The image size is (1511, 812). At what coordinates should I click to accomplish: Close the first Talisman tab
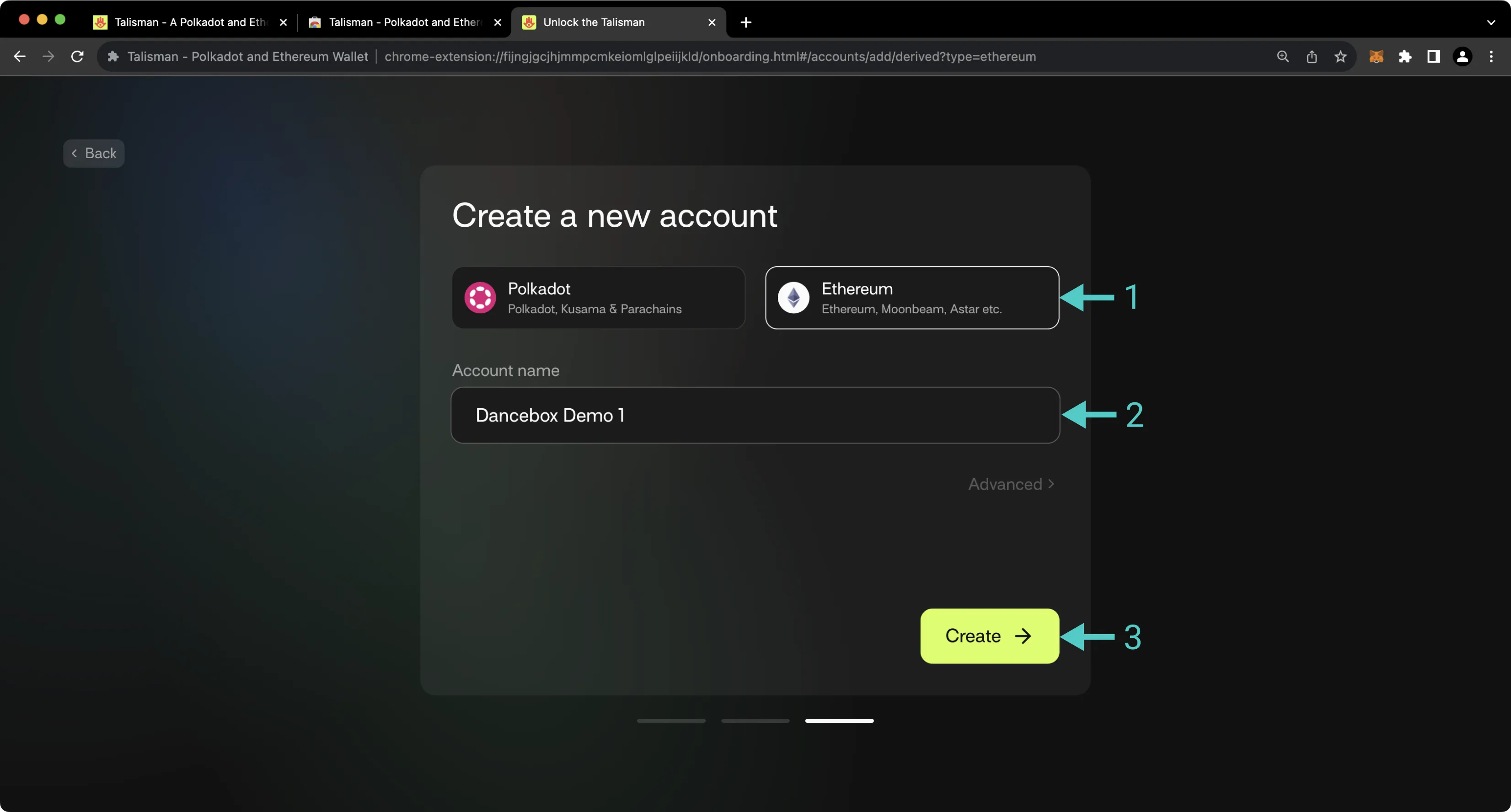tap(284, 22)
